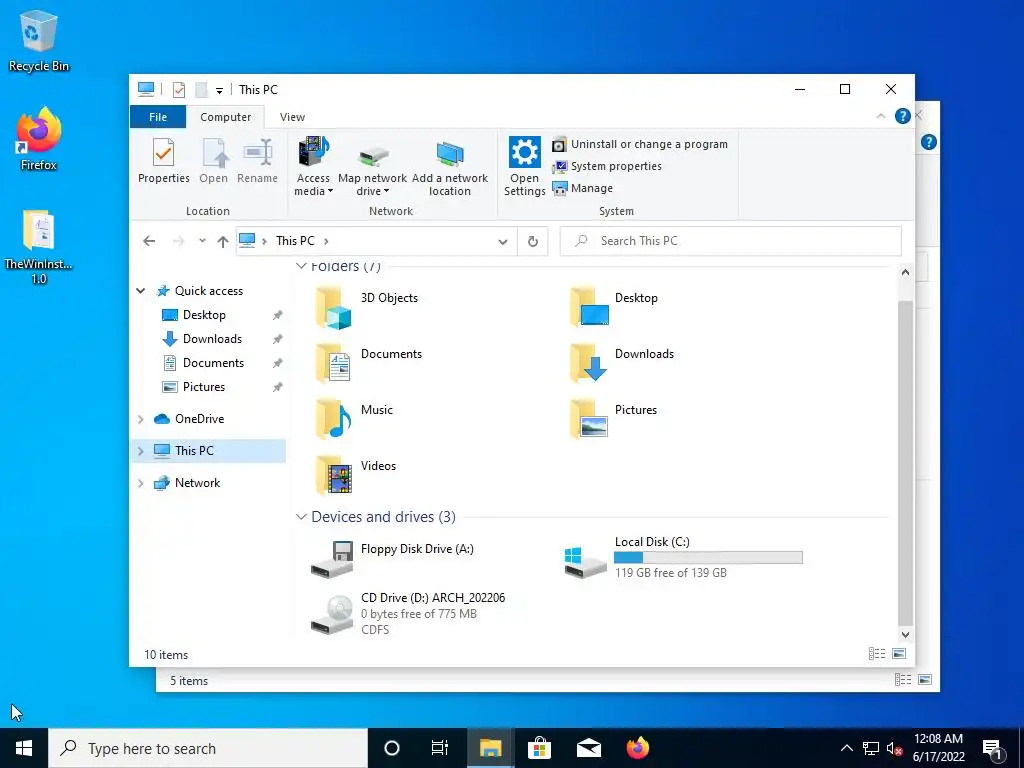Open the recent locations dropdown arrow
The image size is (1024, 768).
click(202, 241)
